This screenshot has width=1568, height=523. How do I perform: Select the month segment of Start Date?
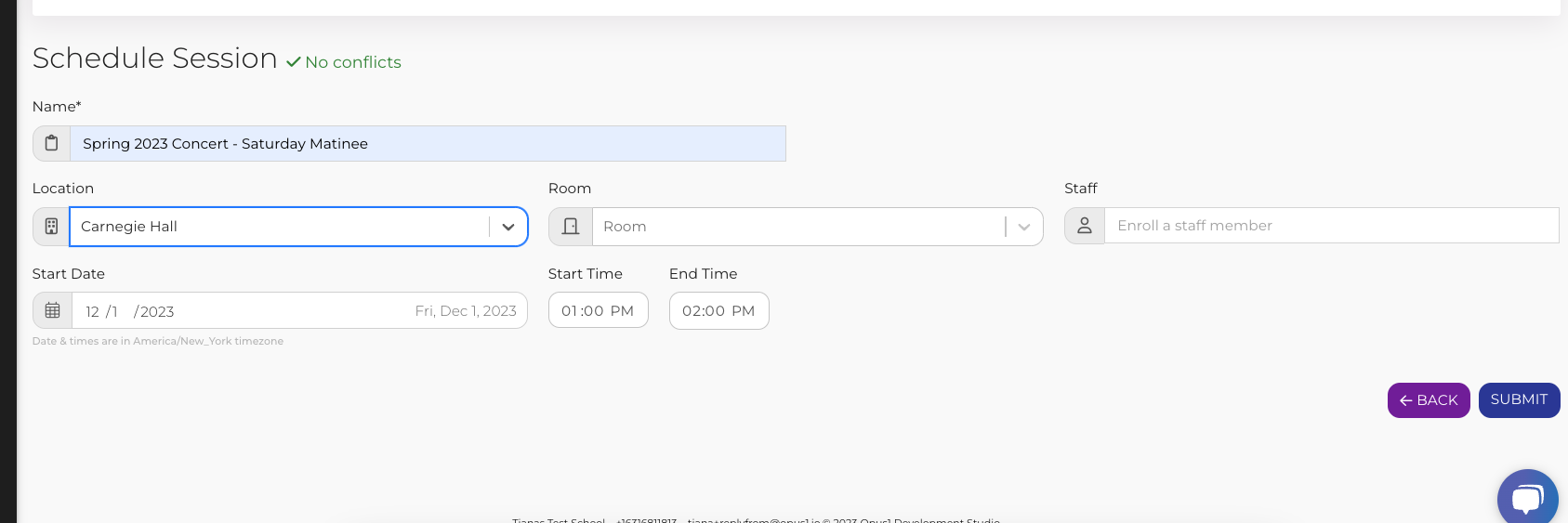[x=92, y=312]
